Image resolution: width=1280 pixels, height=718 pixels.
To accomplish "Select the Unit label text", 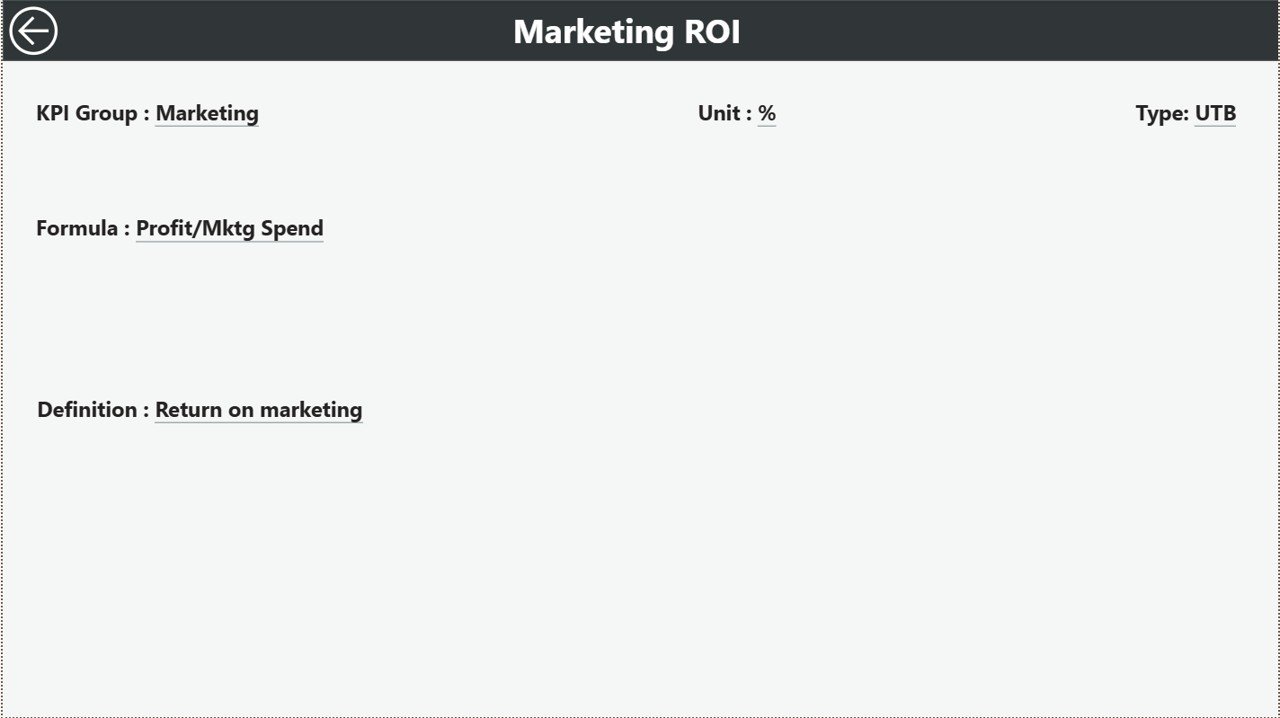I will click(723, 113).
